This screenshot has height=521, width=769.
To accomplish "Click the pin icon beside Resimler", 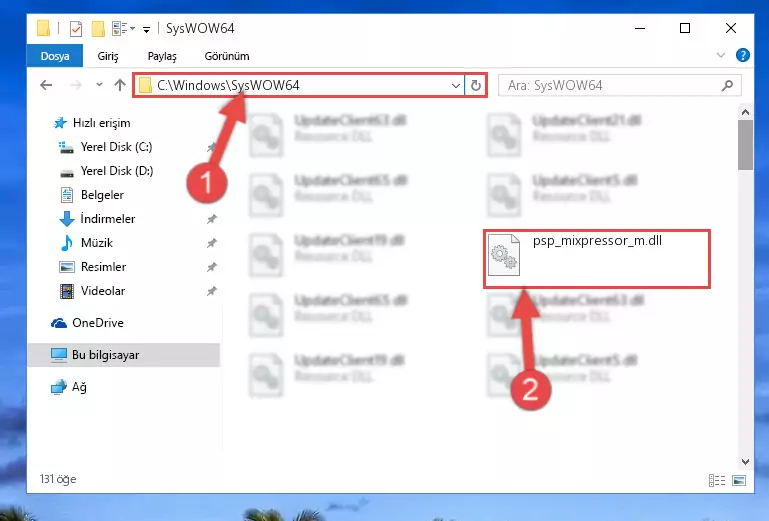I will (x=211, y=267).
